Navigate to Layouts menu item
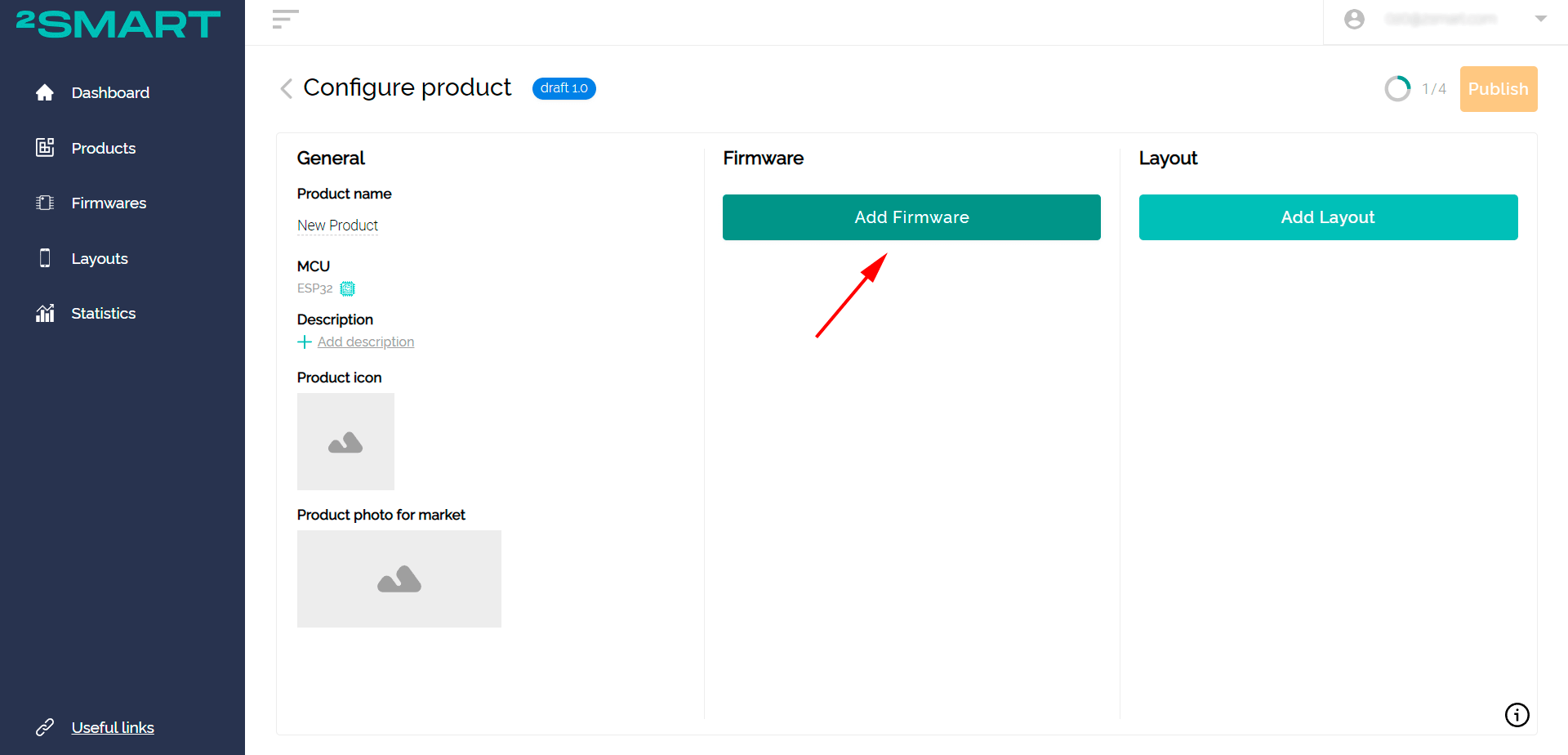 coord(100,258)
